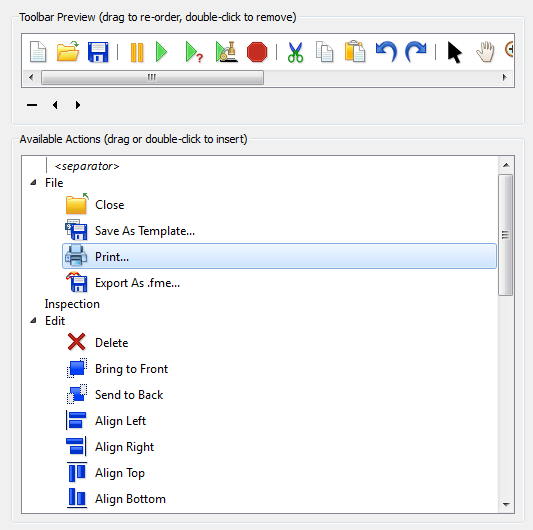This screenshot has height=530, width=533.
Task: Click the red Stop octagon icon
Action: coord(257,52)
